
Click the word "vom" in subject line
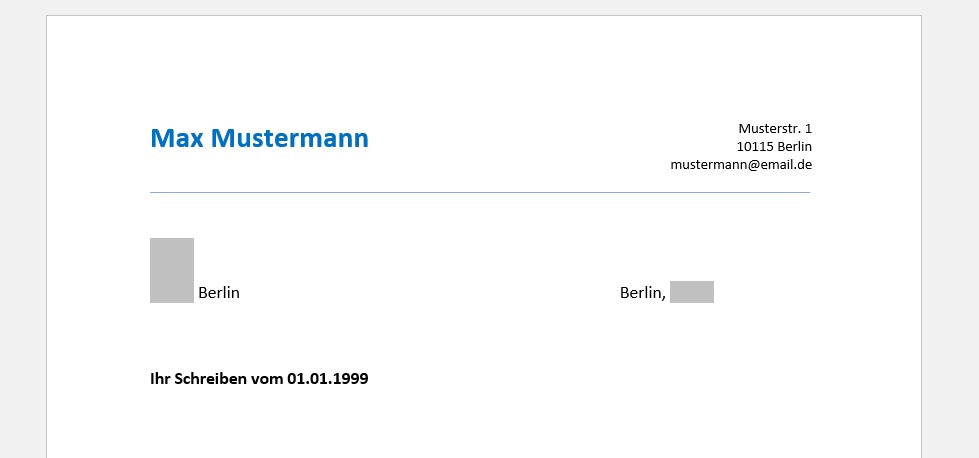tap(267, 379)
